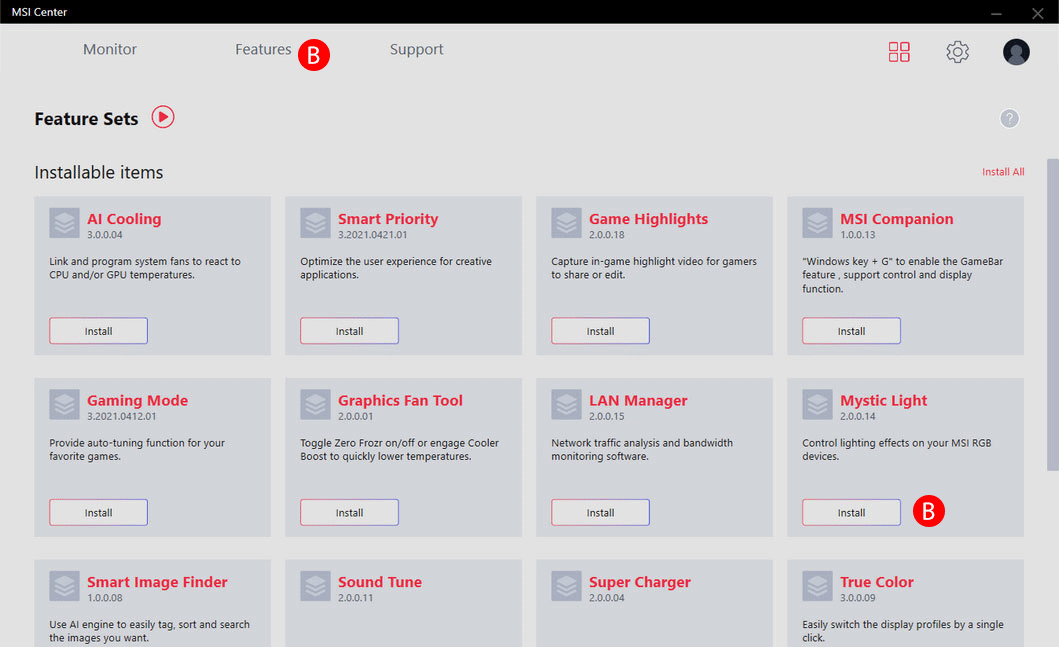Click the Mystic Light stack icon
This screenshot has width=1059, height=647.
817,405
